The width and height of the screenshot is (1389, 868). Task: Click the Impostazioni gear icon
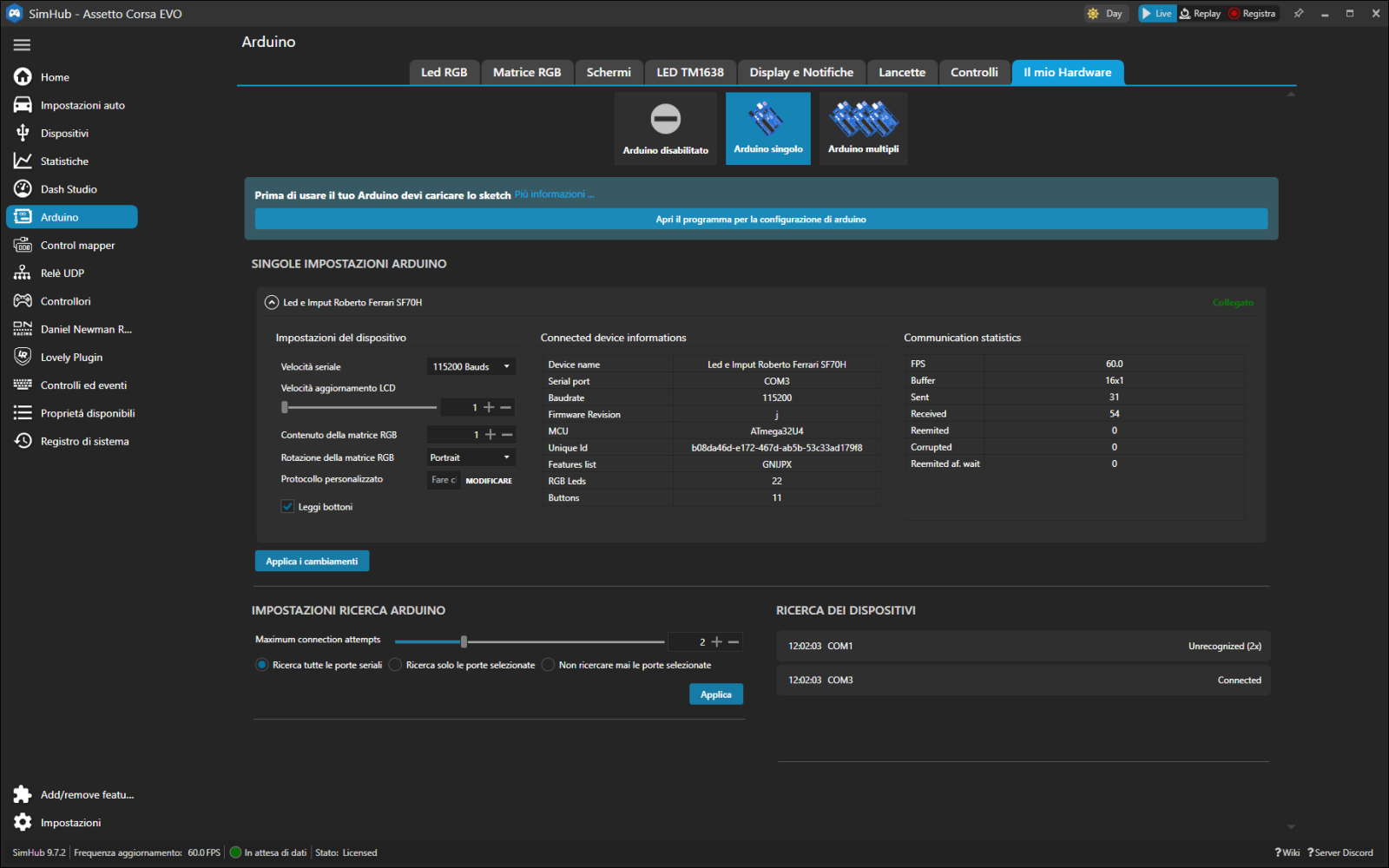[x=23, y=823]
